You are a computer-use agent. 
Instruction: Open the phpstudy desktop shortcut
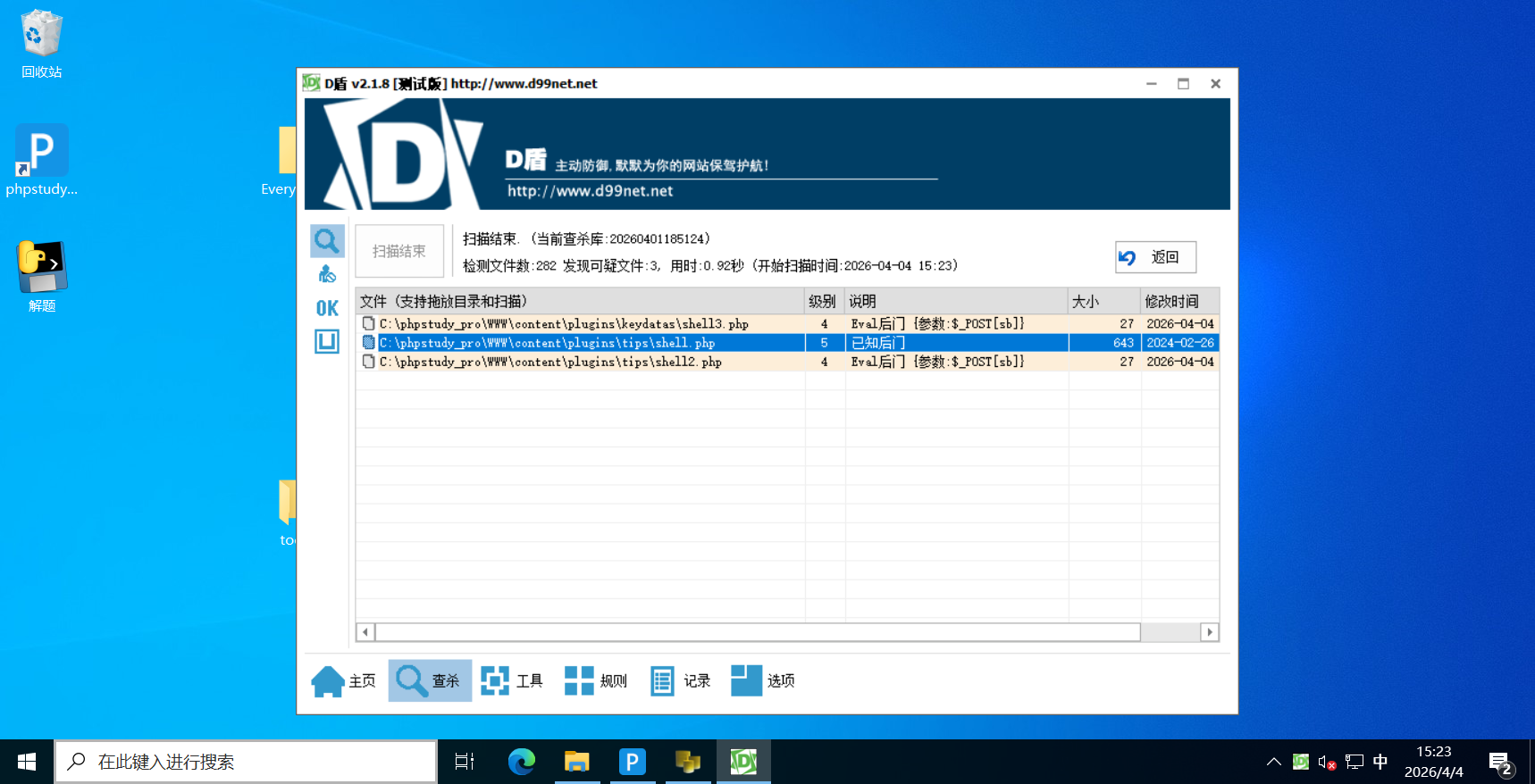tap(41, 161)
